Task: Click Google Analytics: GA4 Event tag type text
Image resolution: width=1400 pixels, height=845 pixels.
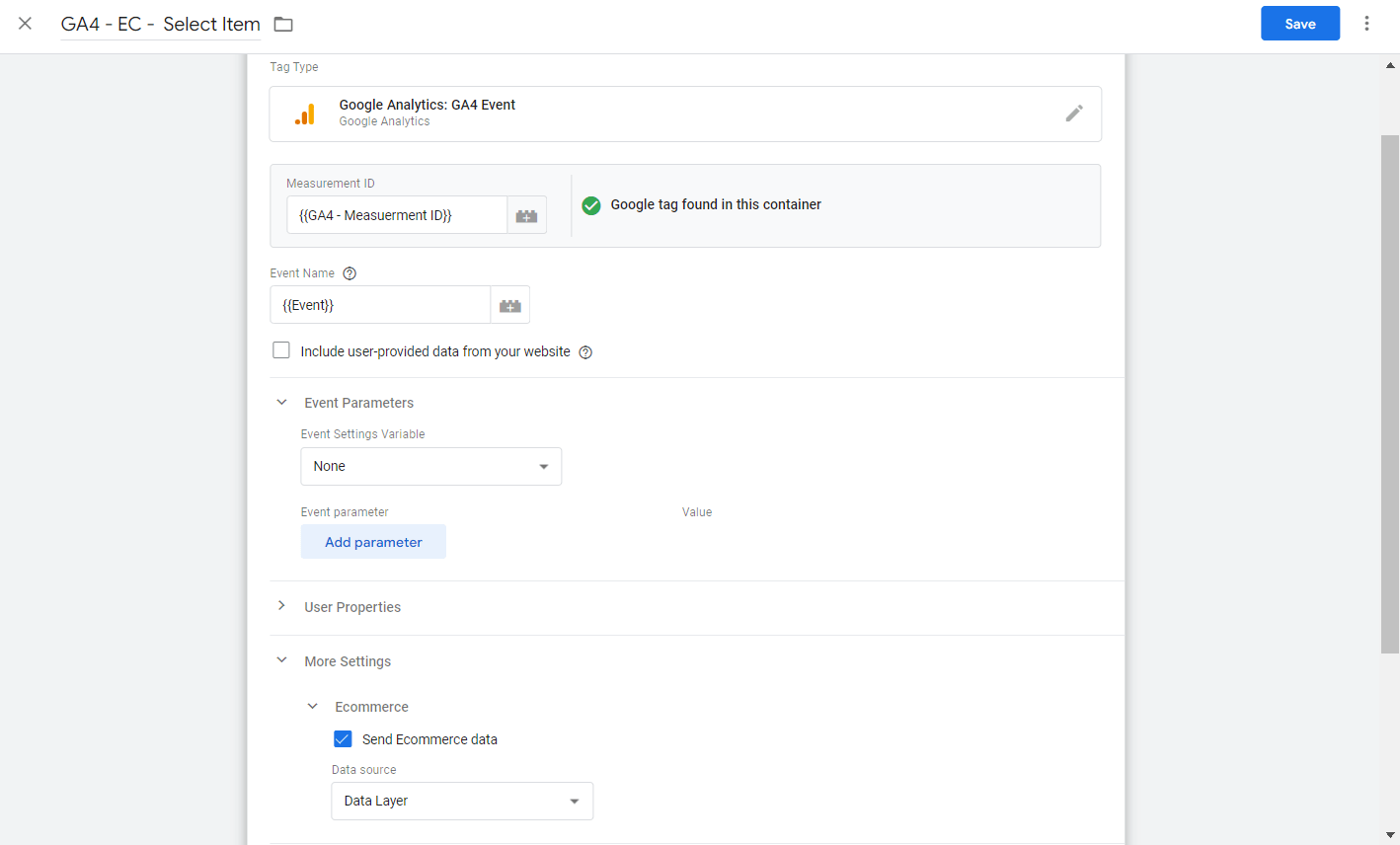Action: pyautogui.click(x=428, y=105)
